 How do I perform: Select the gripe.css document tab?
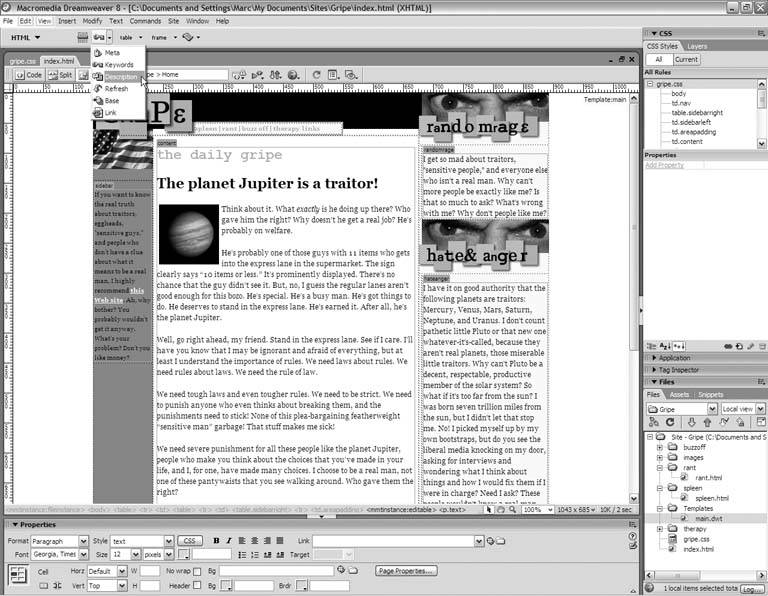pos(22,61)
